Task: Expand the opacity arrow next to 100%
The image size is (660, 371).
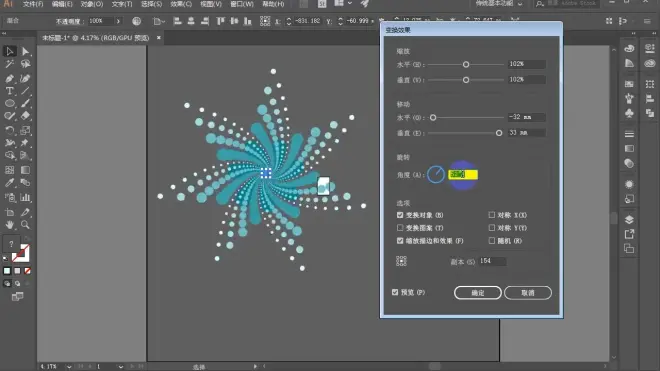Action: click(x=118, y=21)
